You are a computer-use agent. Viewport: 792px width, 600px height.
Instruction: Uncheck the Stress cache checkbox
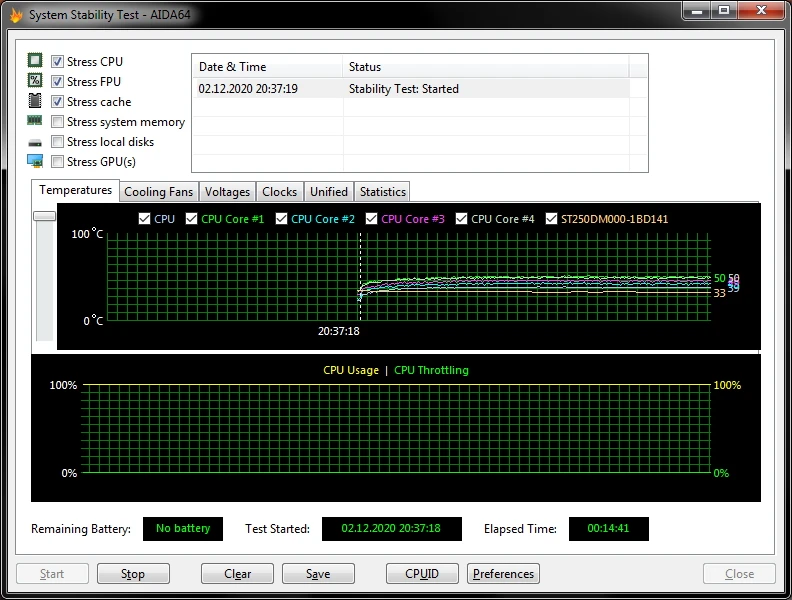[x=58, y=102]
